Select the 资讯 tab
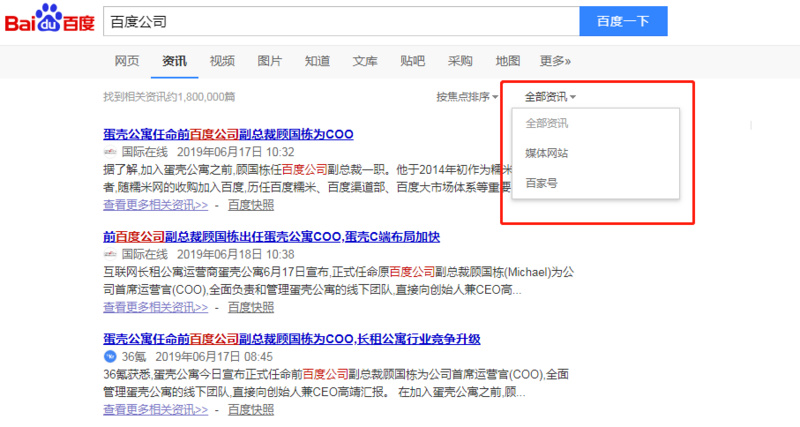800x427 pixels. click(x=174, y=61)
